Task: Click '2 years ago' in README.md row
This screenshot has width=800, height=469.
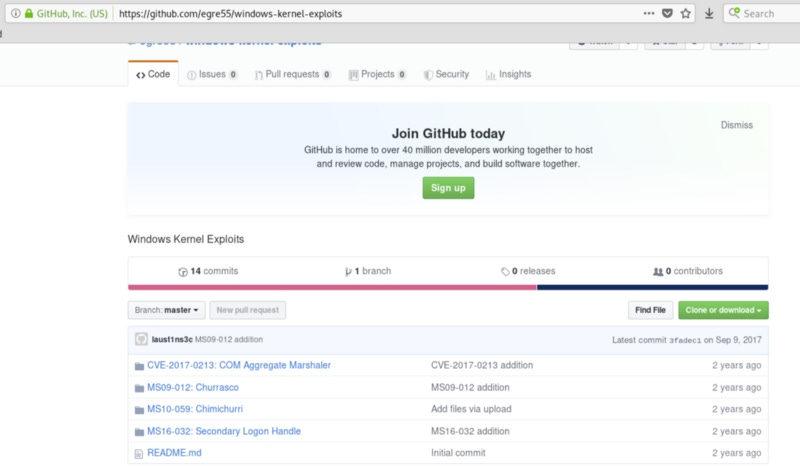Action: tap(737, 453)
